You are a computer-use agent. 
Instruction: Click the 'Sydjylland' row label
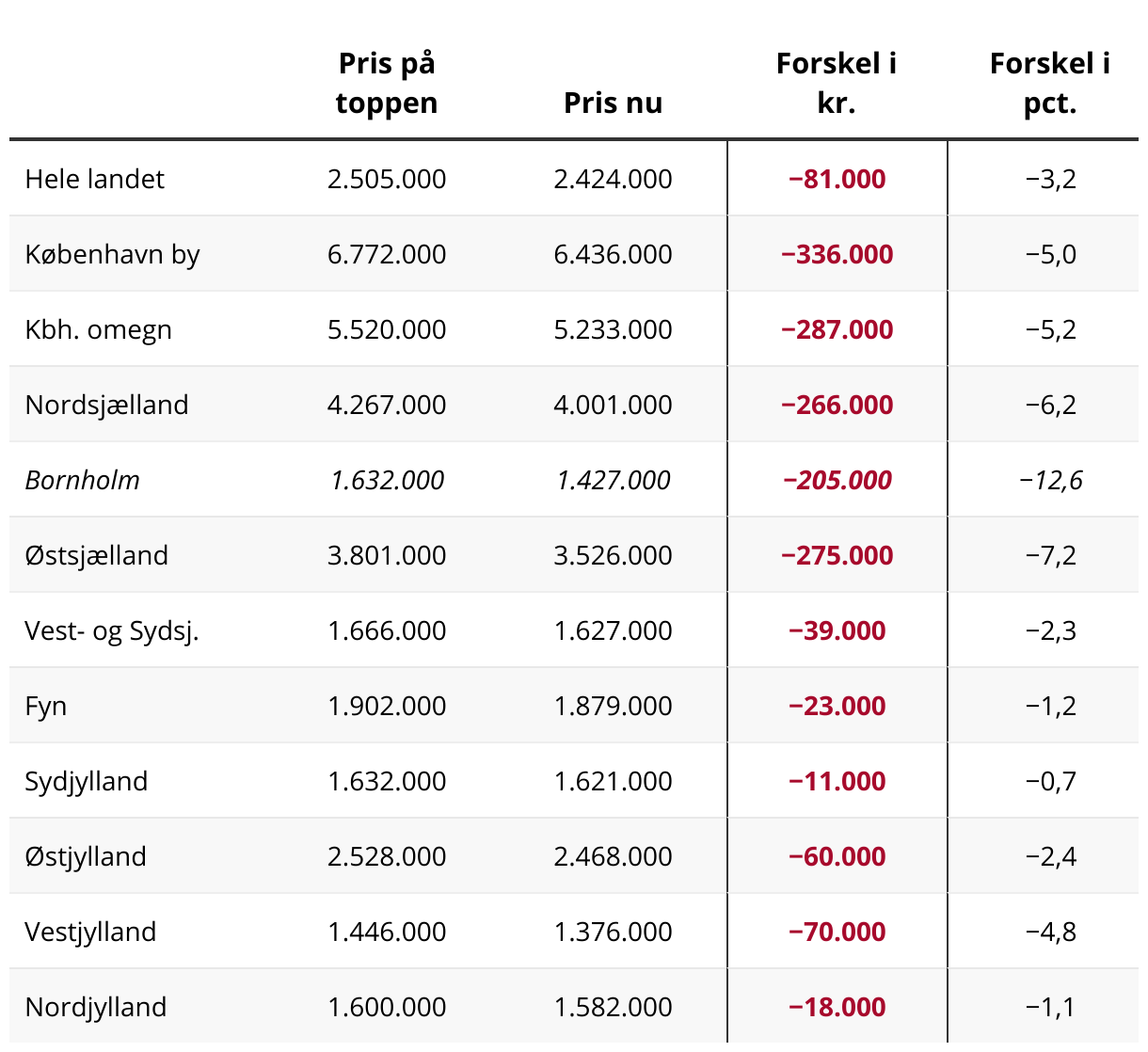tap(87, 781)
